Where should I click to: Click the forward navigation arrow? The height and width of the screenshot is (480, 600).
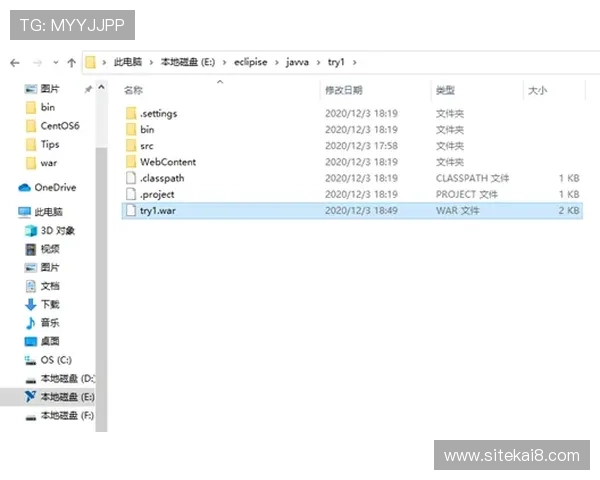pyautogui.click(x=37, y=63)
